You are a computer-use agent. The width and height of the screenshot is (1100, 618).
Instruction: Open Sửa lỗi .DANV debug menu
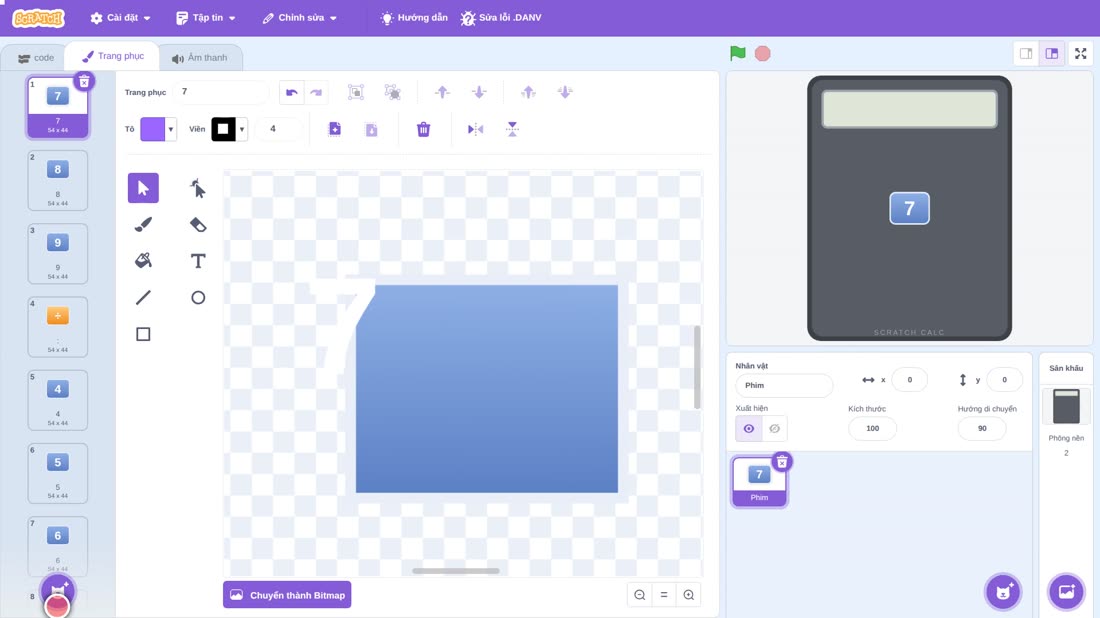tap(501, 18)
